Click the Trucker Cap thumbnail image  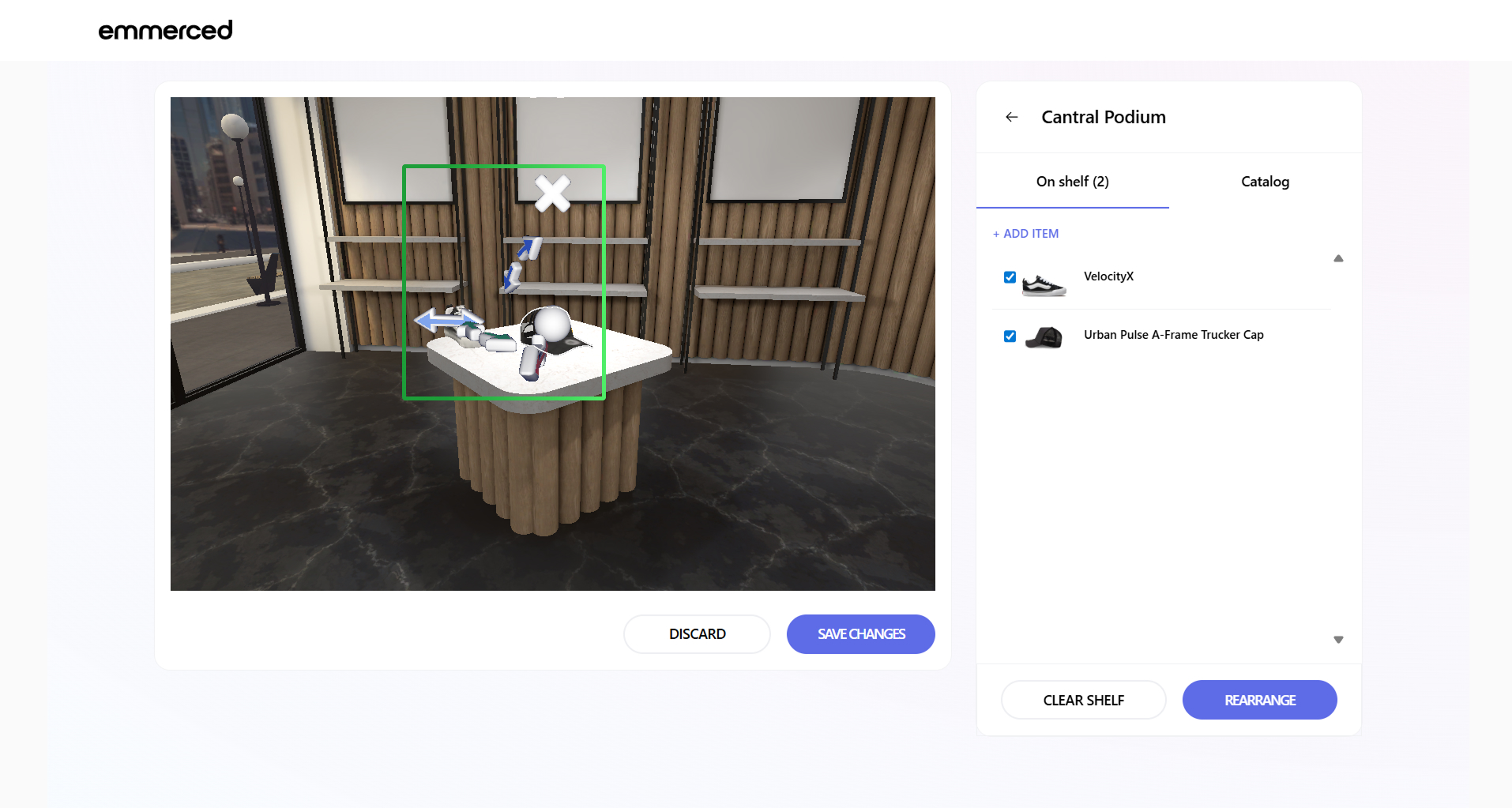coord(1044,337)
